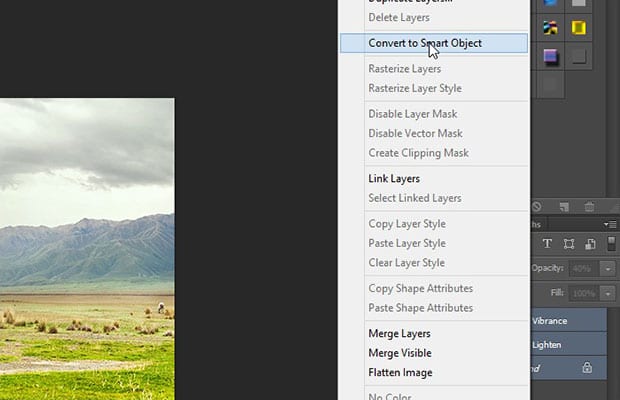Choose Flatten Image
Viewport: 620px width, 400px height.
400,372
